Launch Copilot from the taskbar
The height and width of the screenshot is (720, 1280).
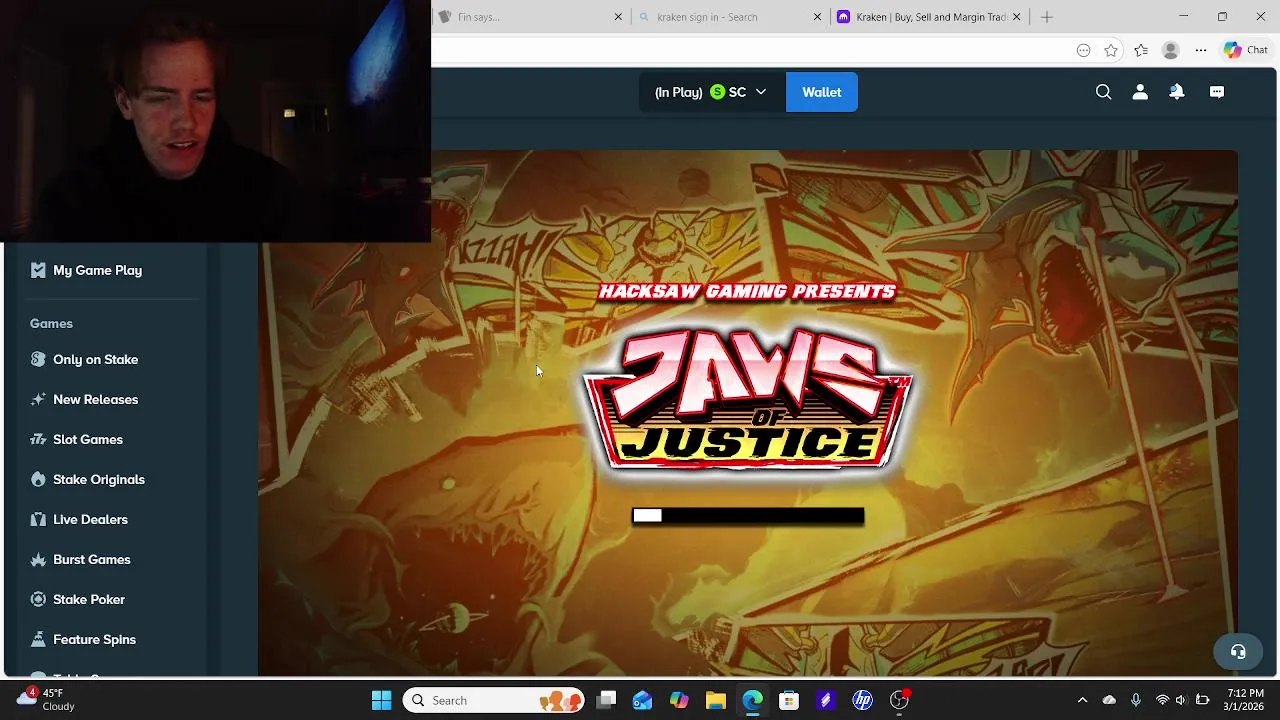coord(679,700)
